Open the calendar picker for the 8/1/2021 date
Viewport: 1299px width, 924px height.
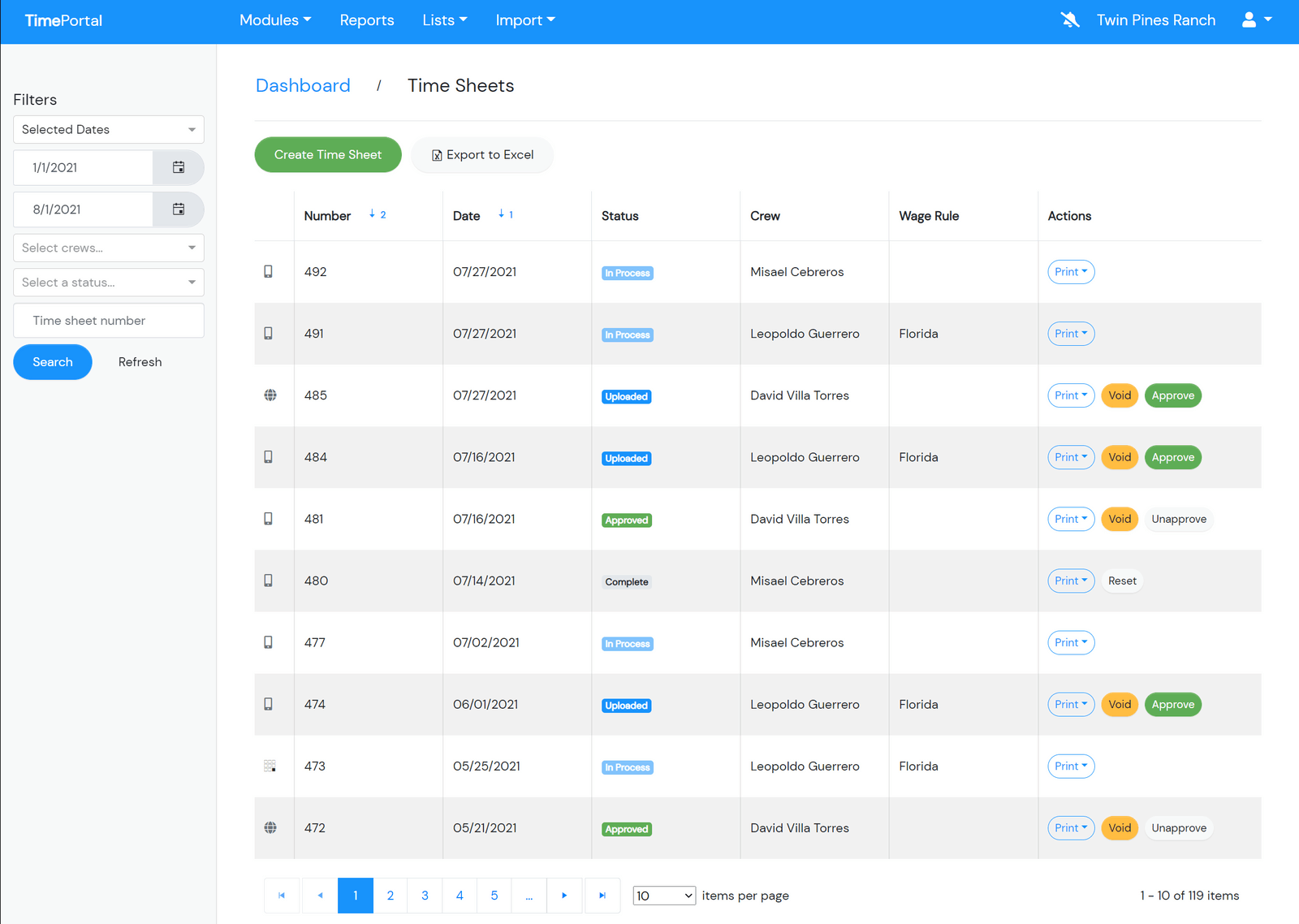[x=179, y=209]
